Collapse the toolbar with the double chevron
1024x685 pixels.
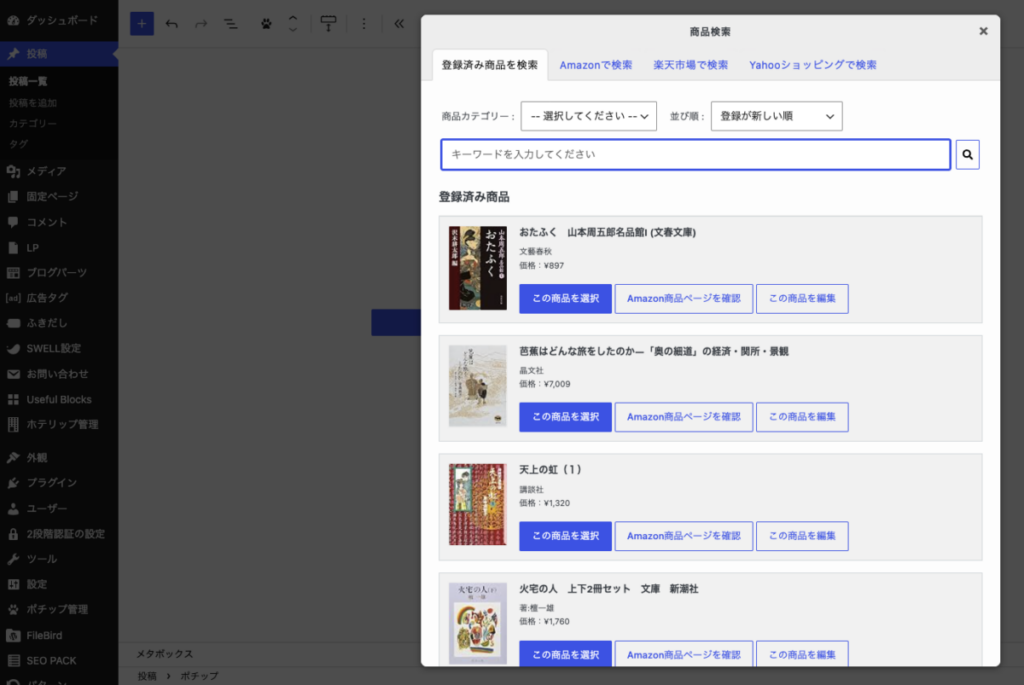tap(399, 24)
